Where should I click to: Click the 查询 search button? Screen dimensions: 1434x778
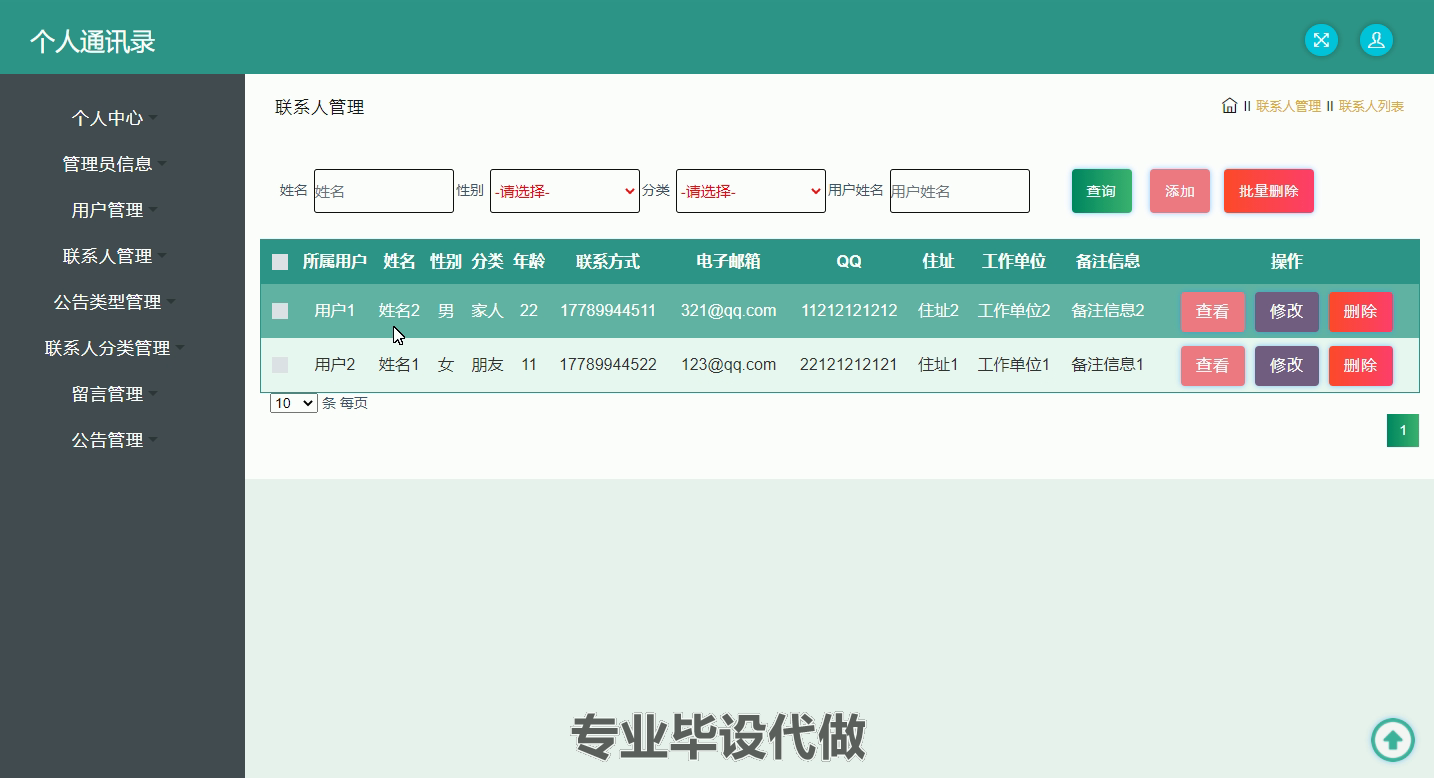(1102, 191)
